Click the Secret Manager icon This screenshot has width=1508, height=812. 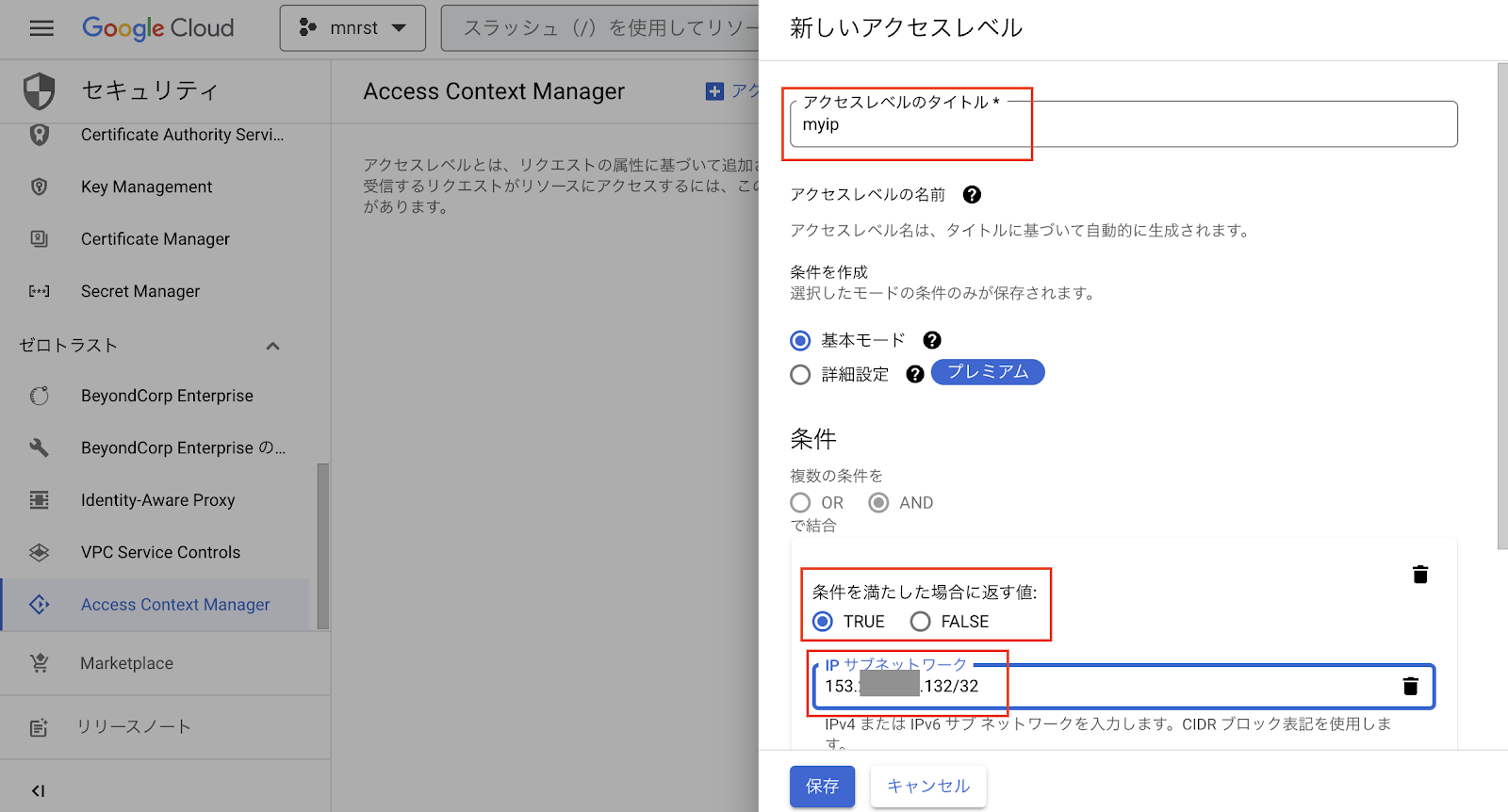click(x=39, y=291)
